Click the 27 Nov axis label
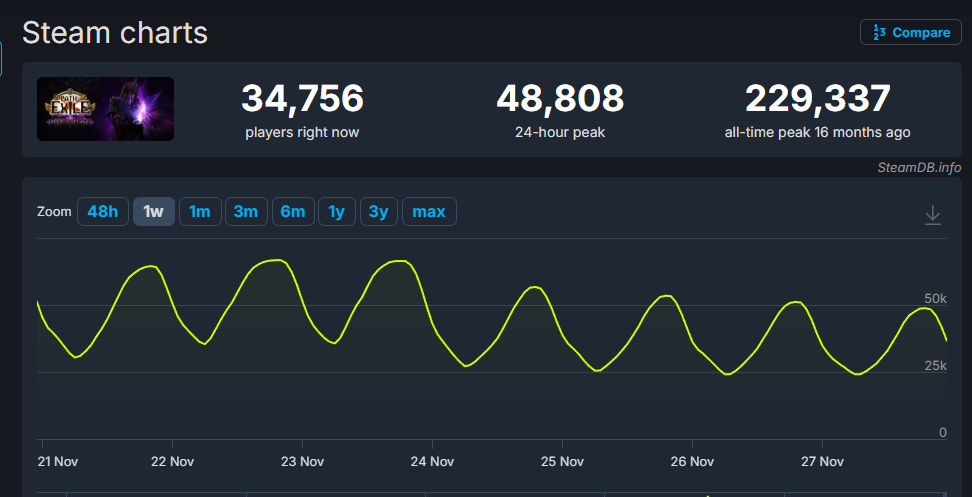The image size is (972, 497). click(x=823, y=462)
